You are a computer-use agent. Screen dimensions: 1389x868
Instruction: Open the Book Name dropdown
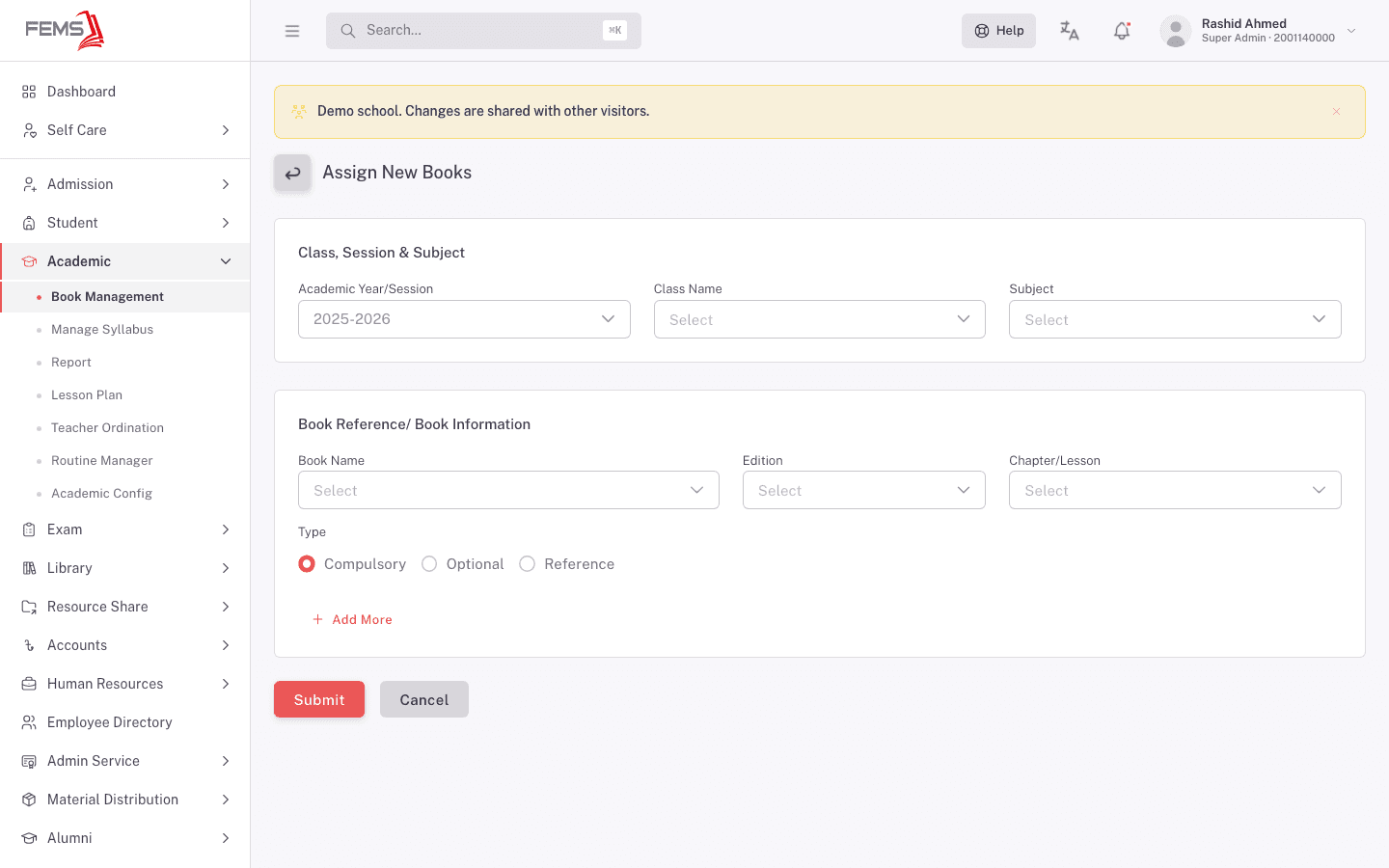[x=508, y=490]
